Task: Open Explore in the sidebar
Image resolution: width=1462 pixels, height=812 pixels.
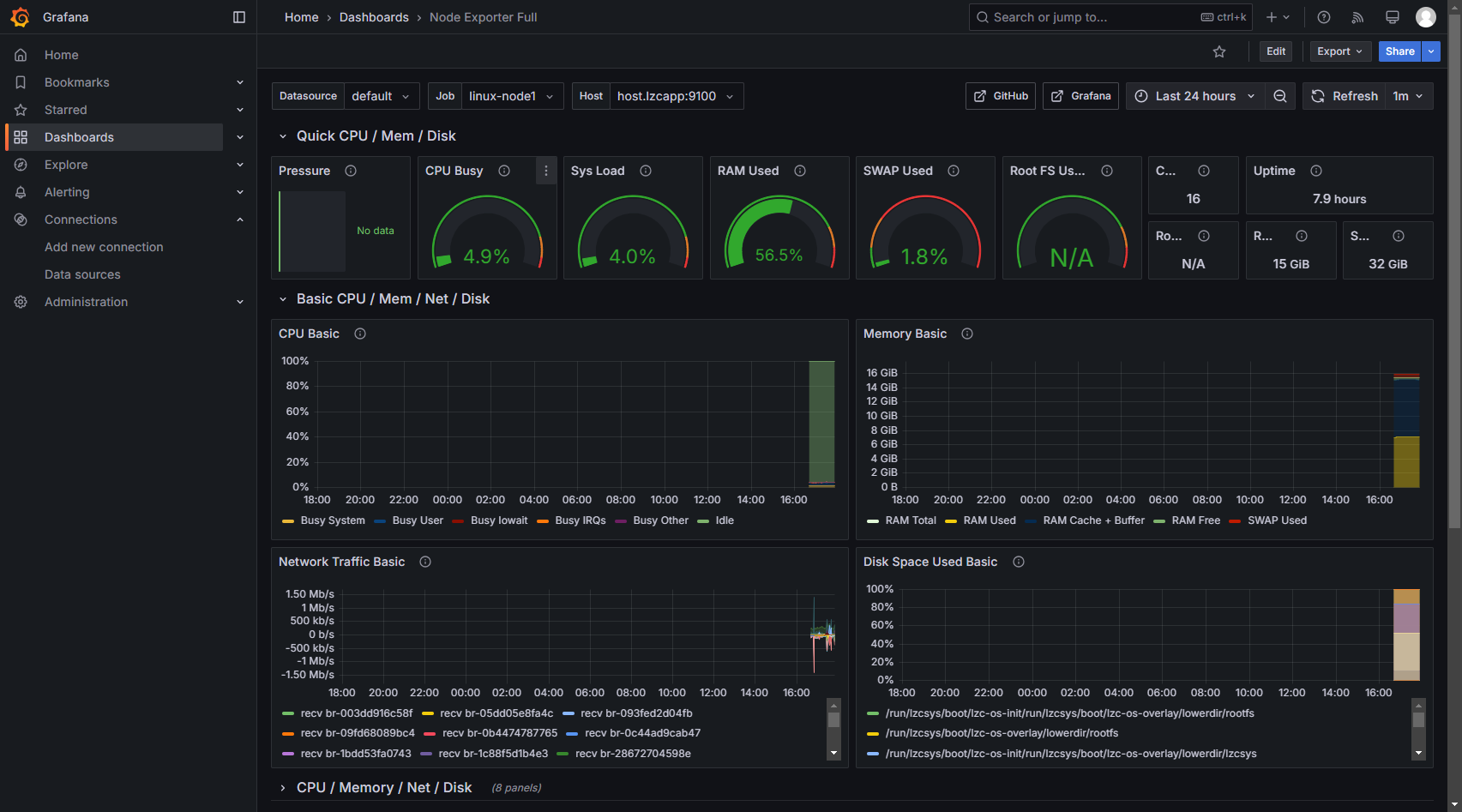Action: point(66,165)
